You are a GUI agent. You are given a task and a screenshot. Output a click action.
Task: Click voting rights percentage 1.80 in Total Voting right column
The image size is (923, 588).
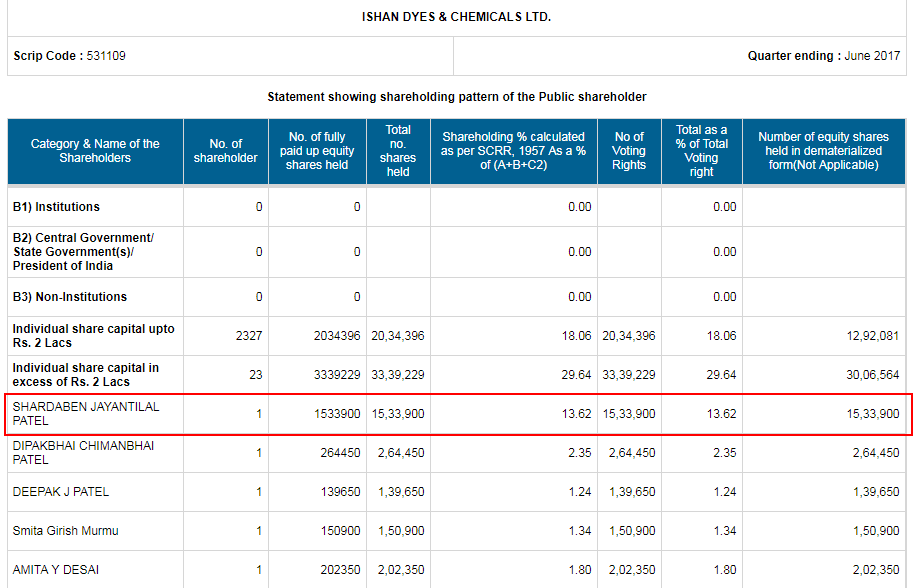point(725,570)
